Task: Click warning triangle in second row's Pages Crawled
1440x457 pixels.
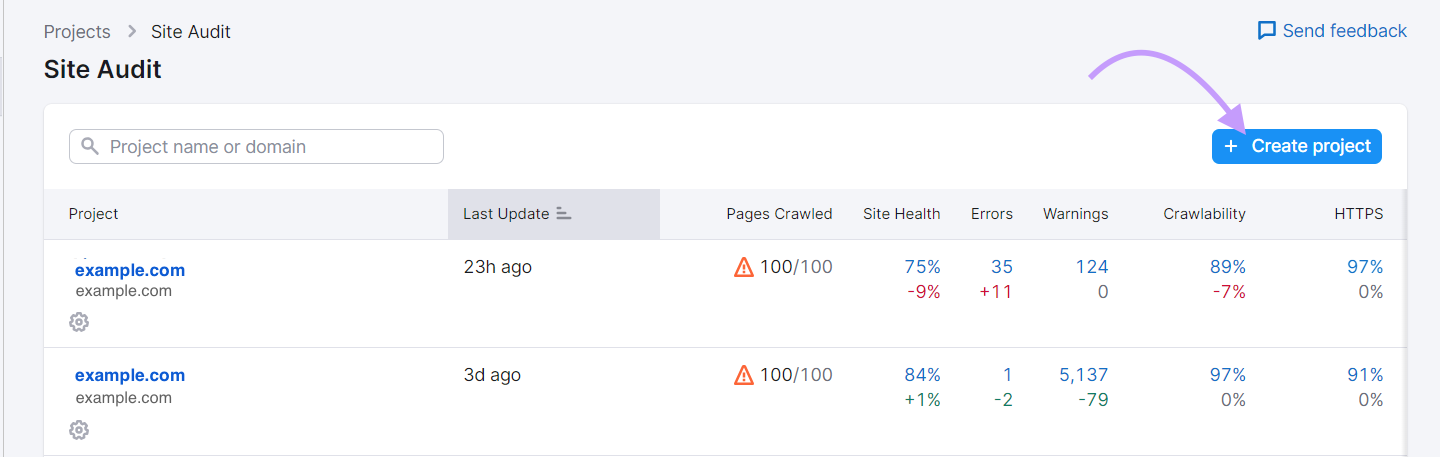Action: pyautogui.click(x=743, y=375)
